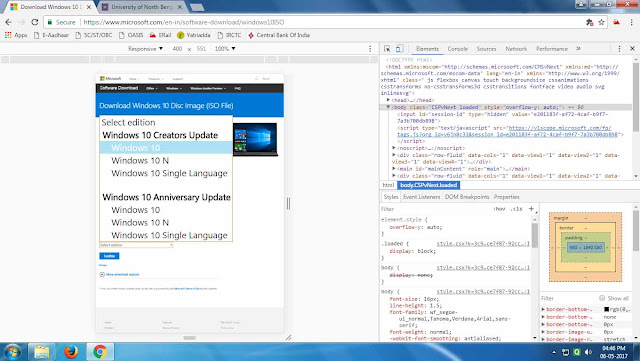Open the 100% zoom dropdown
640x361 pixels.
pyautogui.click(x=225, y=49)
